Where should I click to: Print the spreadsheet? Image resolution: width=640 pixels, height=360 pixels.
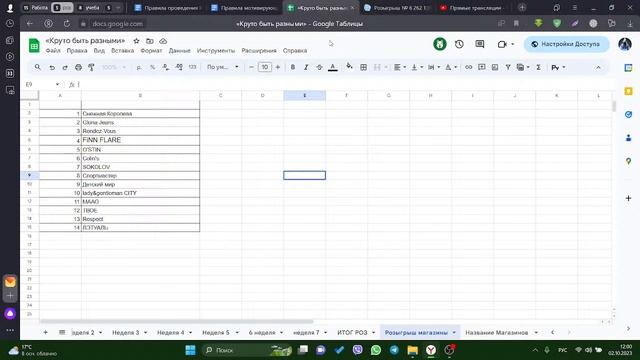(x=78, y=67)
